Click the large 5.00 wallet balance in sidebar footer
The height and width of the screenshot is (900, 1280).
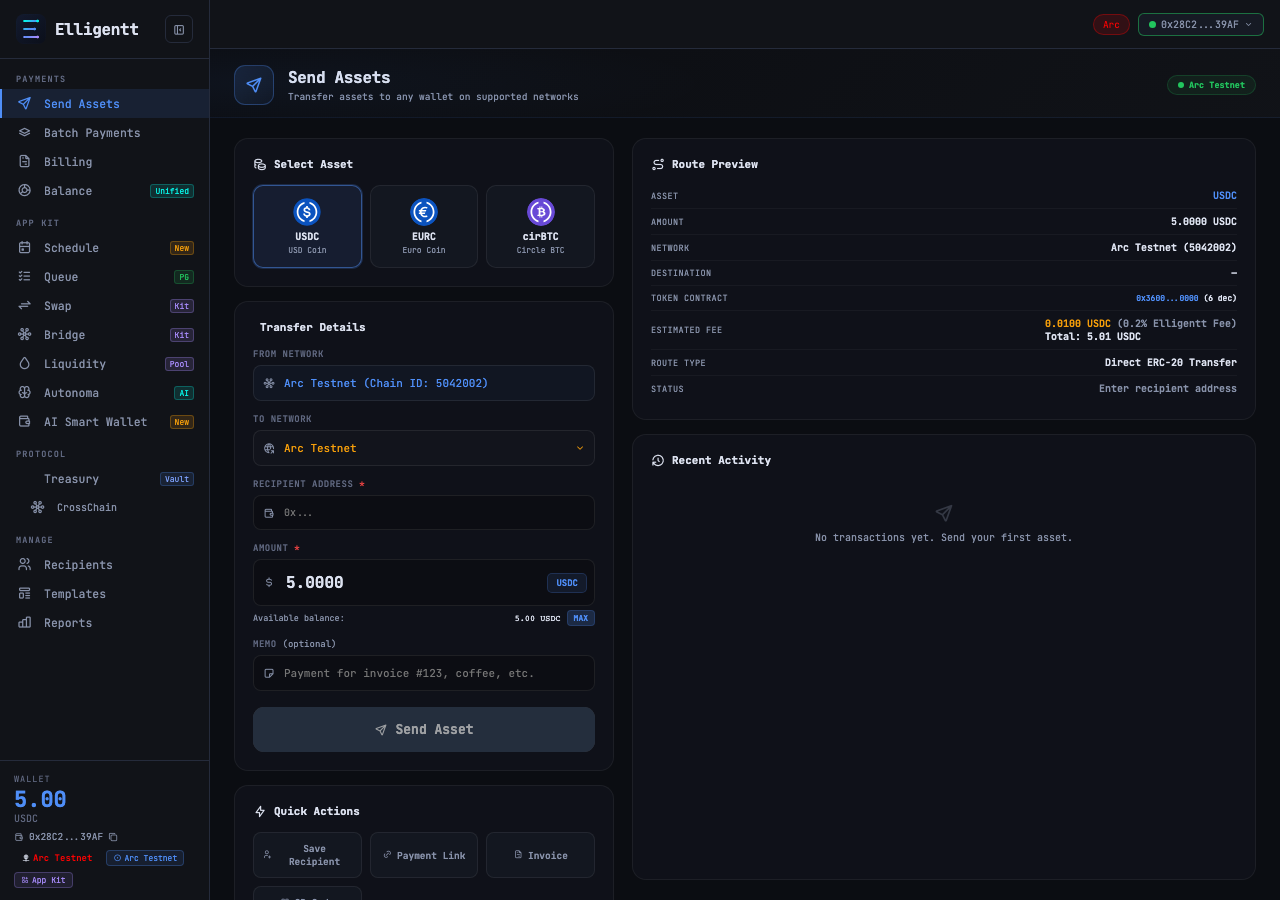click(x=40, y=799)
